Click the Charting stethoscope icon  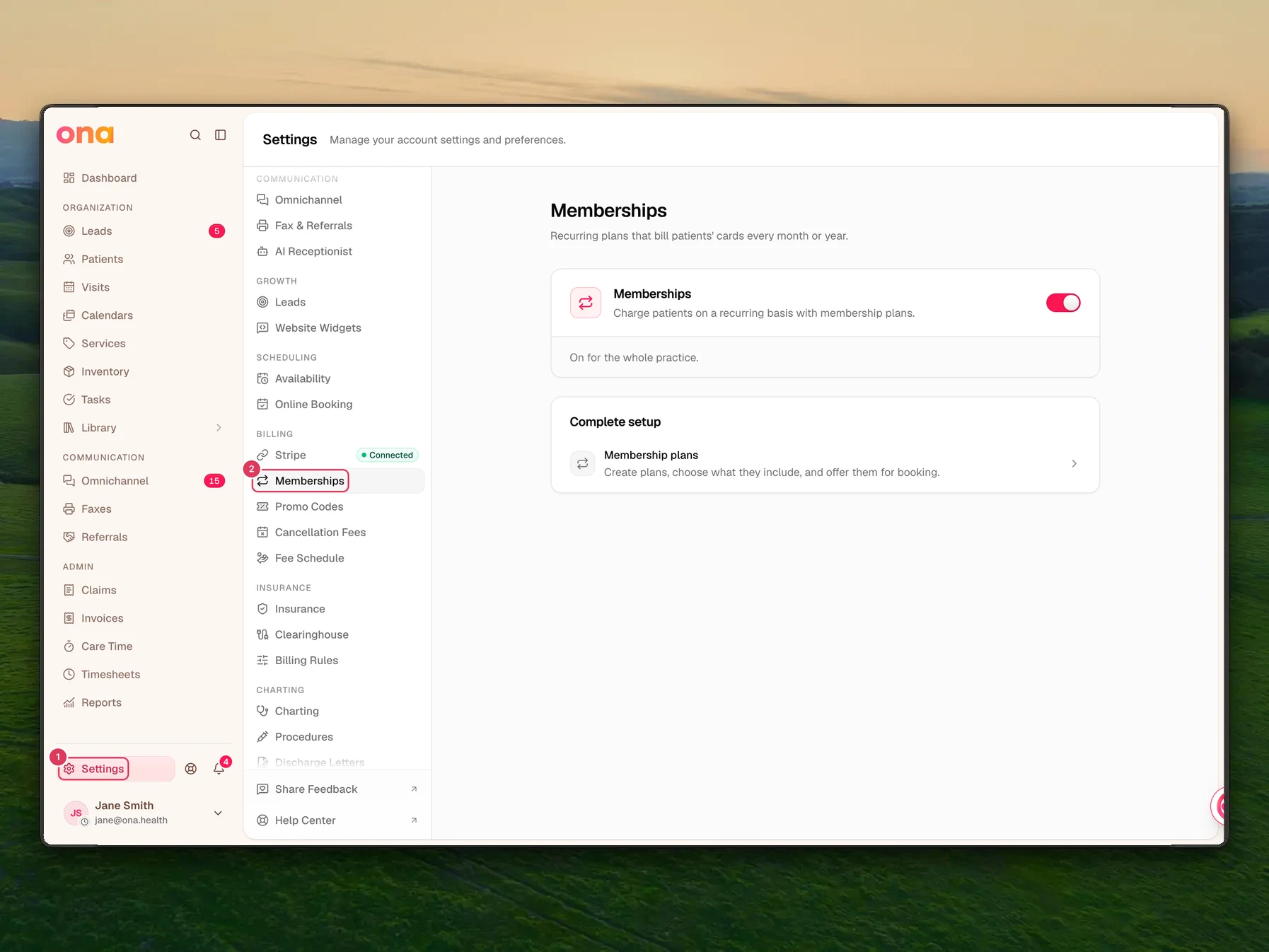click(x=262, y=712)
